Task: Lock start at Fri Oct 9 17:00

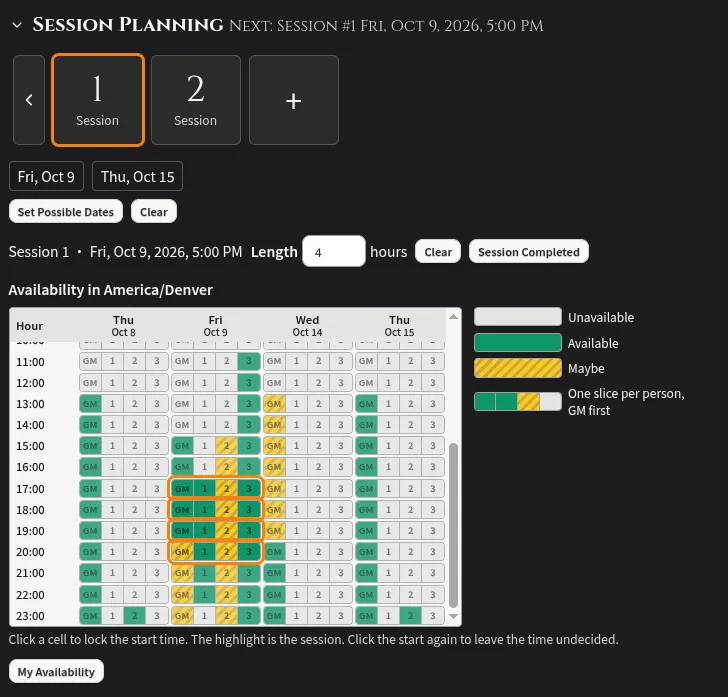Action: point(215,489)
